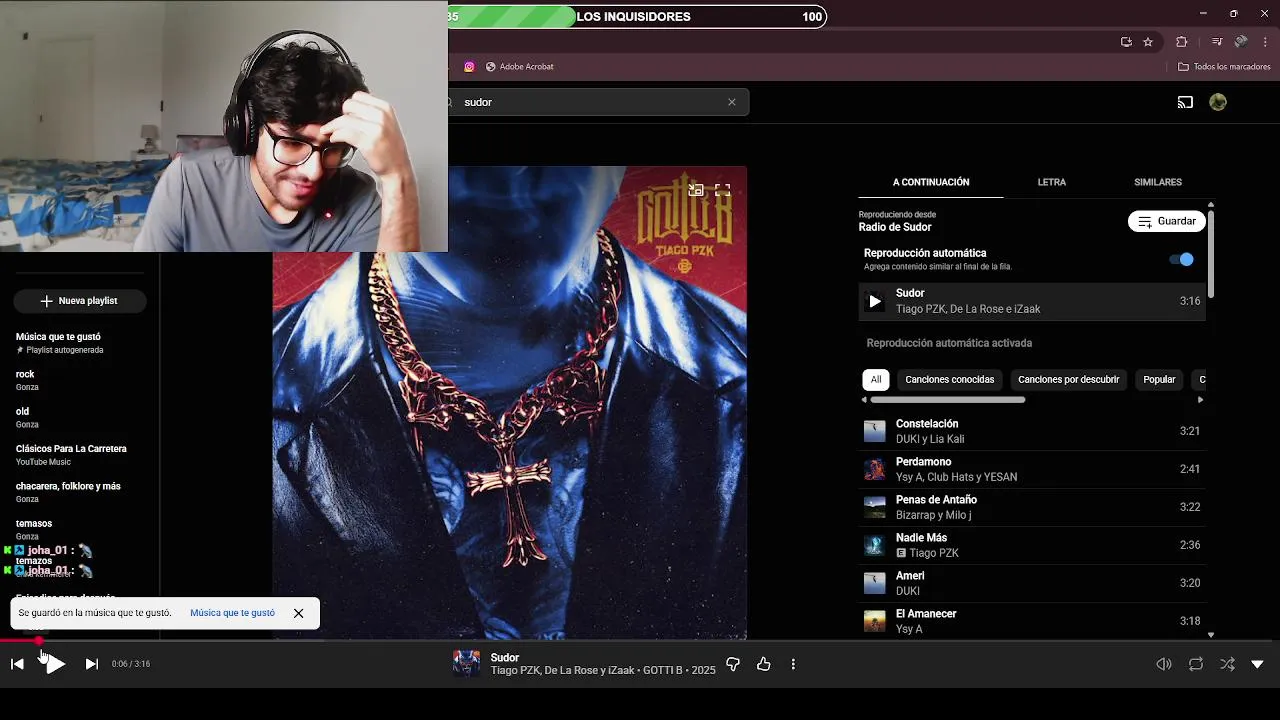Image resolution: width=1280 pixels, height=720 pixels.
Task: Switch to the LETRA tab
Action: coord(1051,182)
